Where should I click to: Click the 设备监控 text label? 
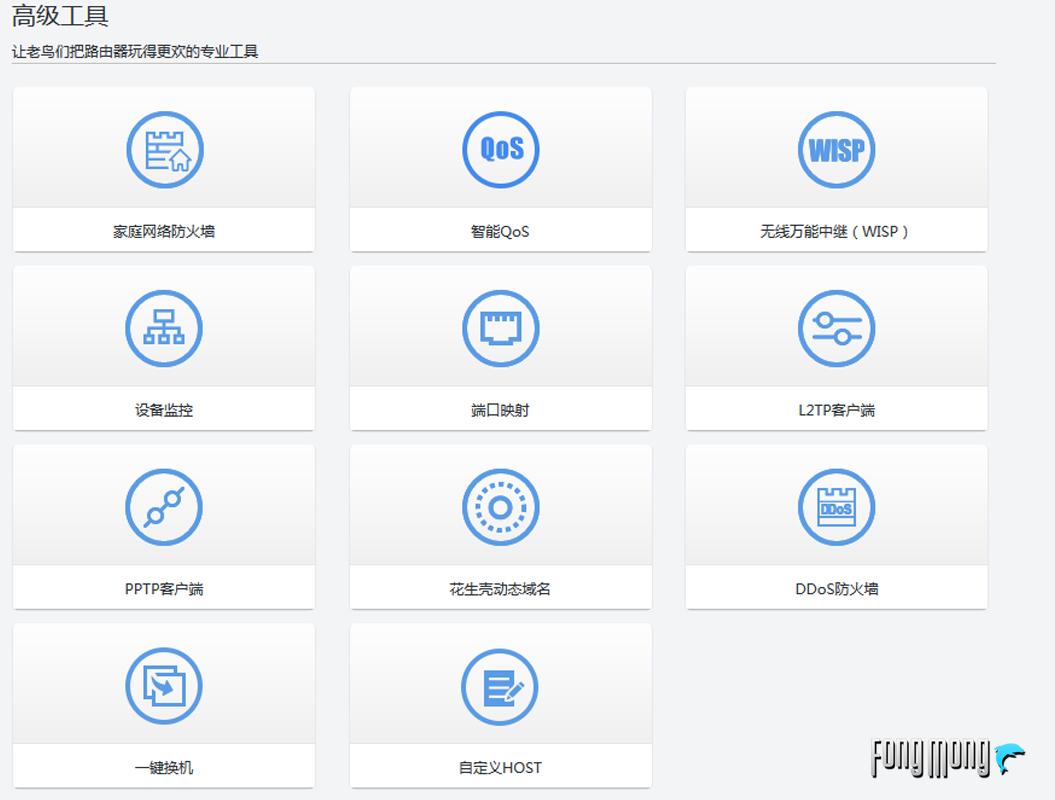tap(163, 409)
